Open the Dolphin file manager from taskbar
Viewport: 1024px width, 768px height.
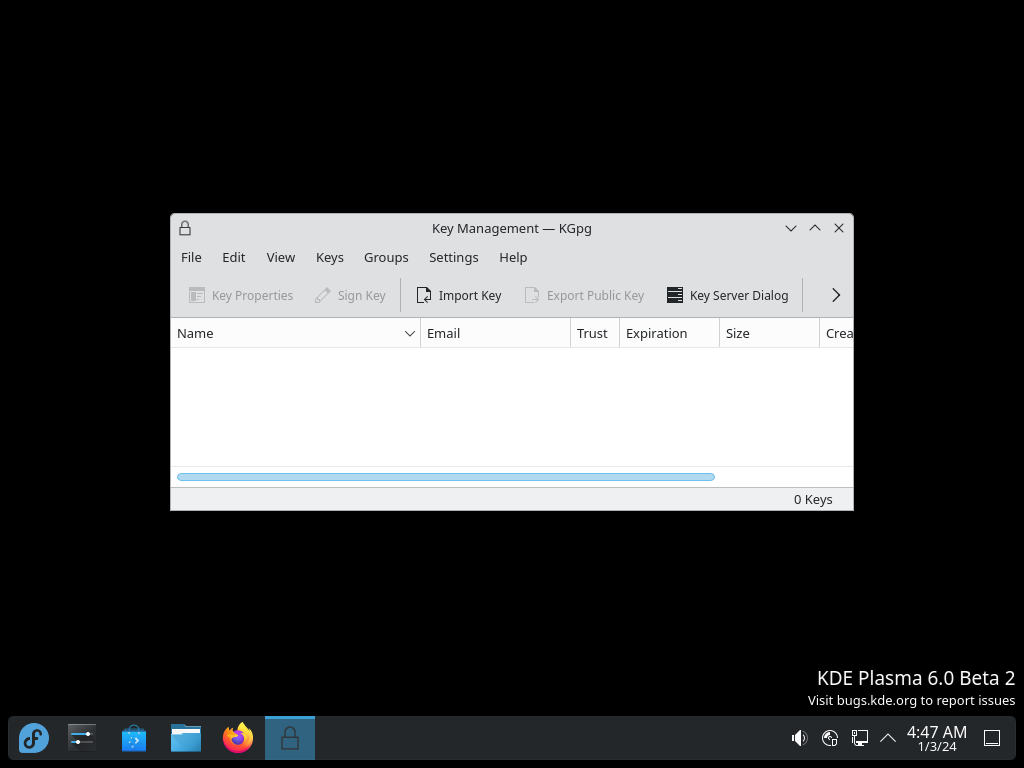(186, 738)
